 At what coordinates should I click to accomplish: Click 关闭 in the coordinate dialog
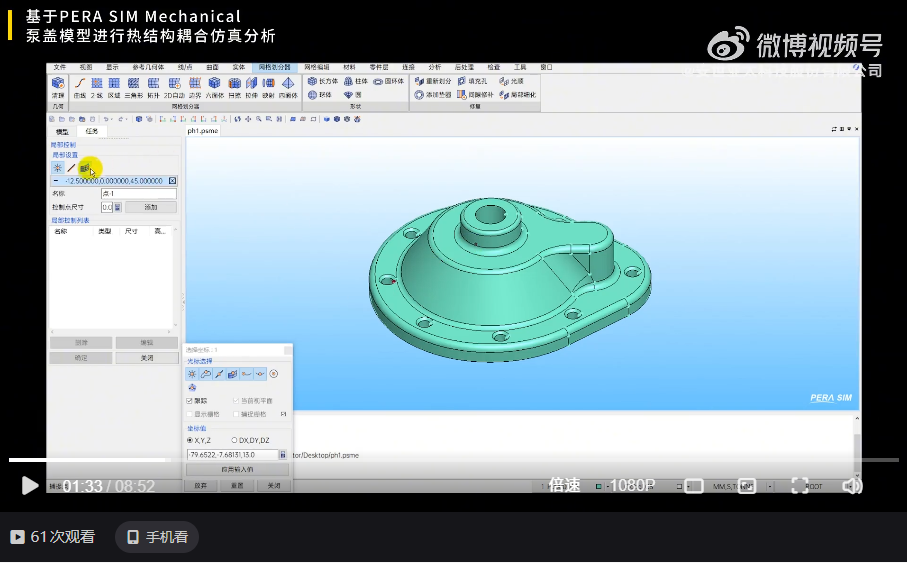coord(274,486)
